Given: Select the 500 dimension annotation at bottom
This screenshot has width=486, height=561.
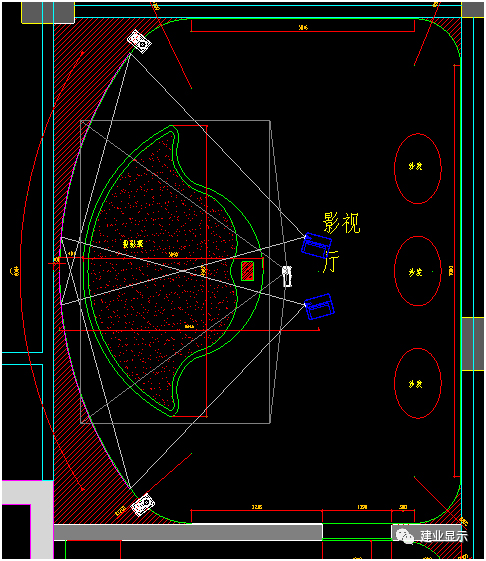Looking at the screenshot, I should coord(403,507).
